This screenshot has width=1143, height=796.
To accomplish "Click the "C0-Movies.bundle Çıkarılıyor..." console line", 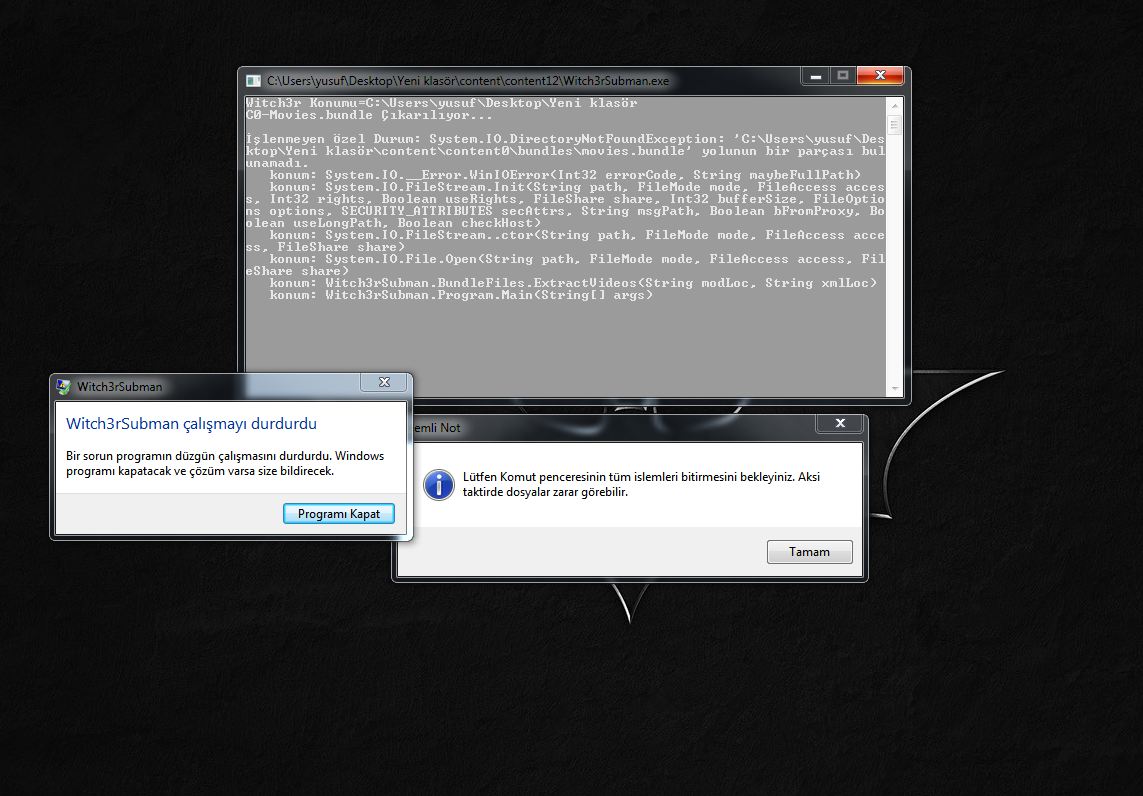I will pyautogui.click(x=369, y=115).
